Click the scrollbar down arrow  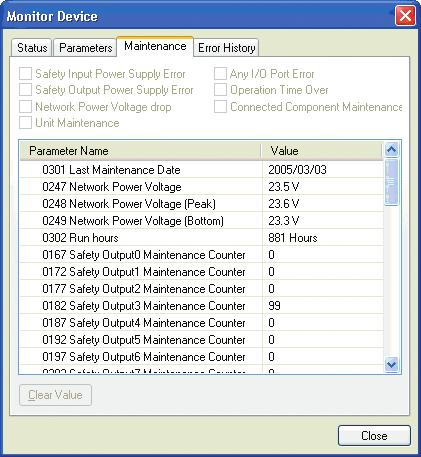[x=391, y=364]
